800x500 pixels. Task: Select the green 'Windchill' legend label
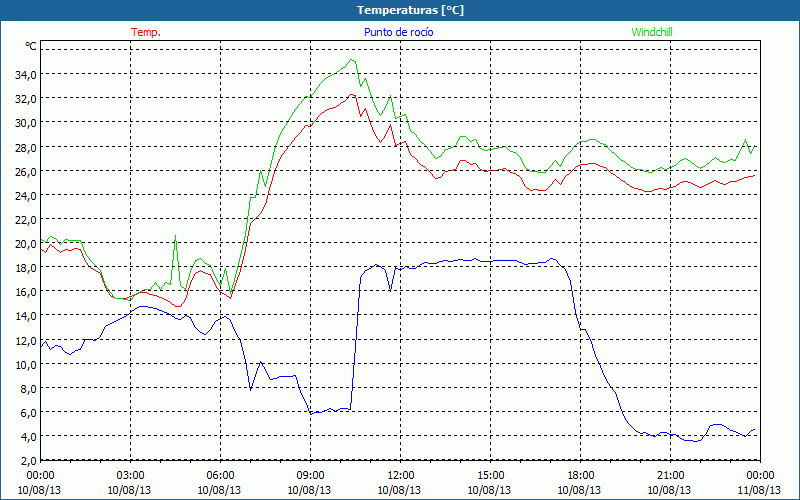(652, 32)
